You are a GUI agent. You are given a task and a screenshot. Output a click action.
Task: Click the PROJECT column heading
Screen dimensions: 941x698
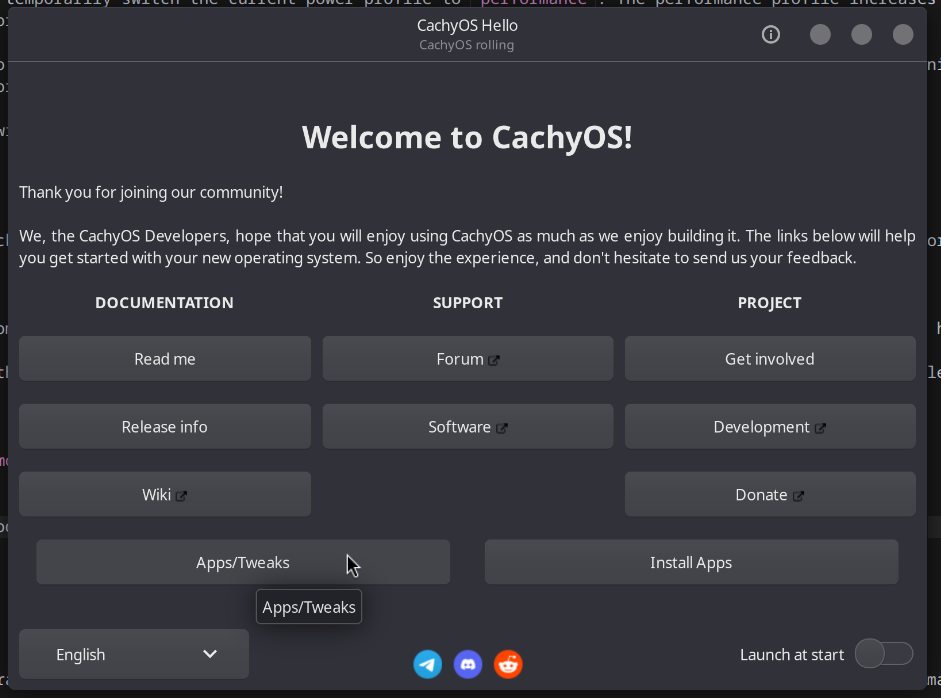coord(769,302)
